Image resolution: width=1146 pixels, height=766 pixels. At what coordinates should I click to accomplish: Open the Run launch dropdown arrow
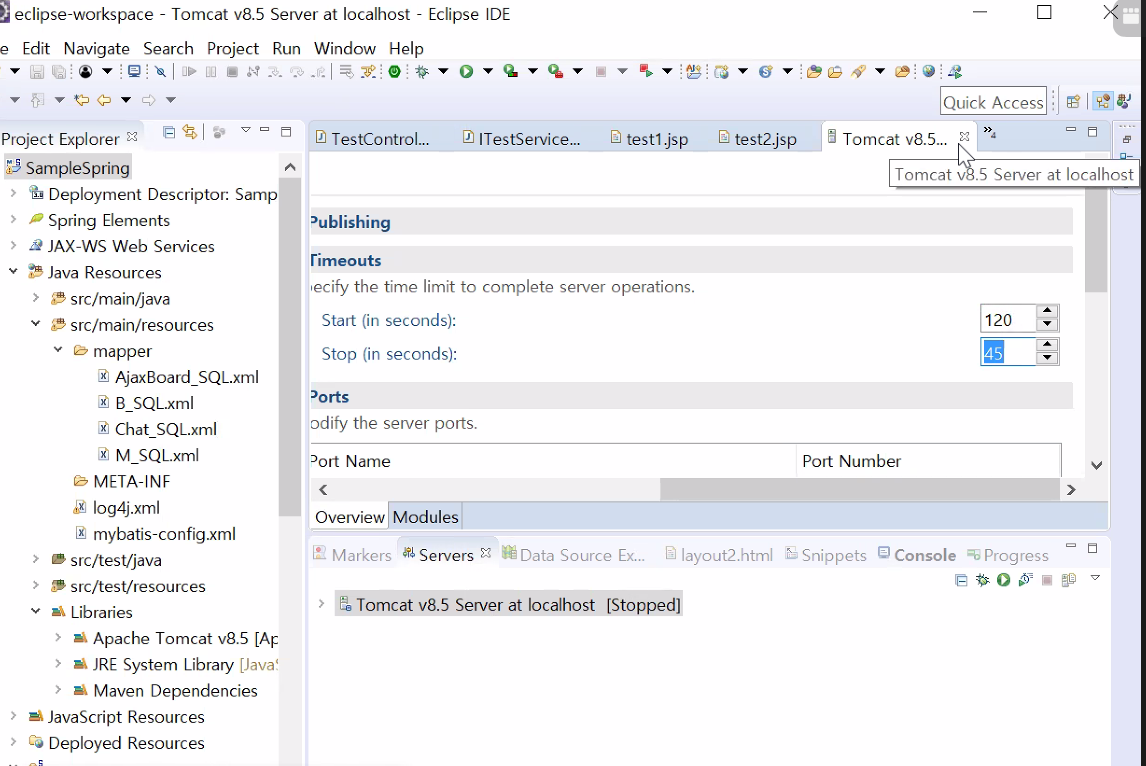(x=487, y=72)
